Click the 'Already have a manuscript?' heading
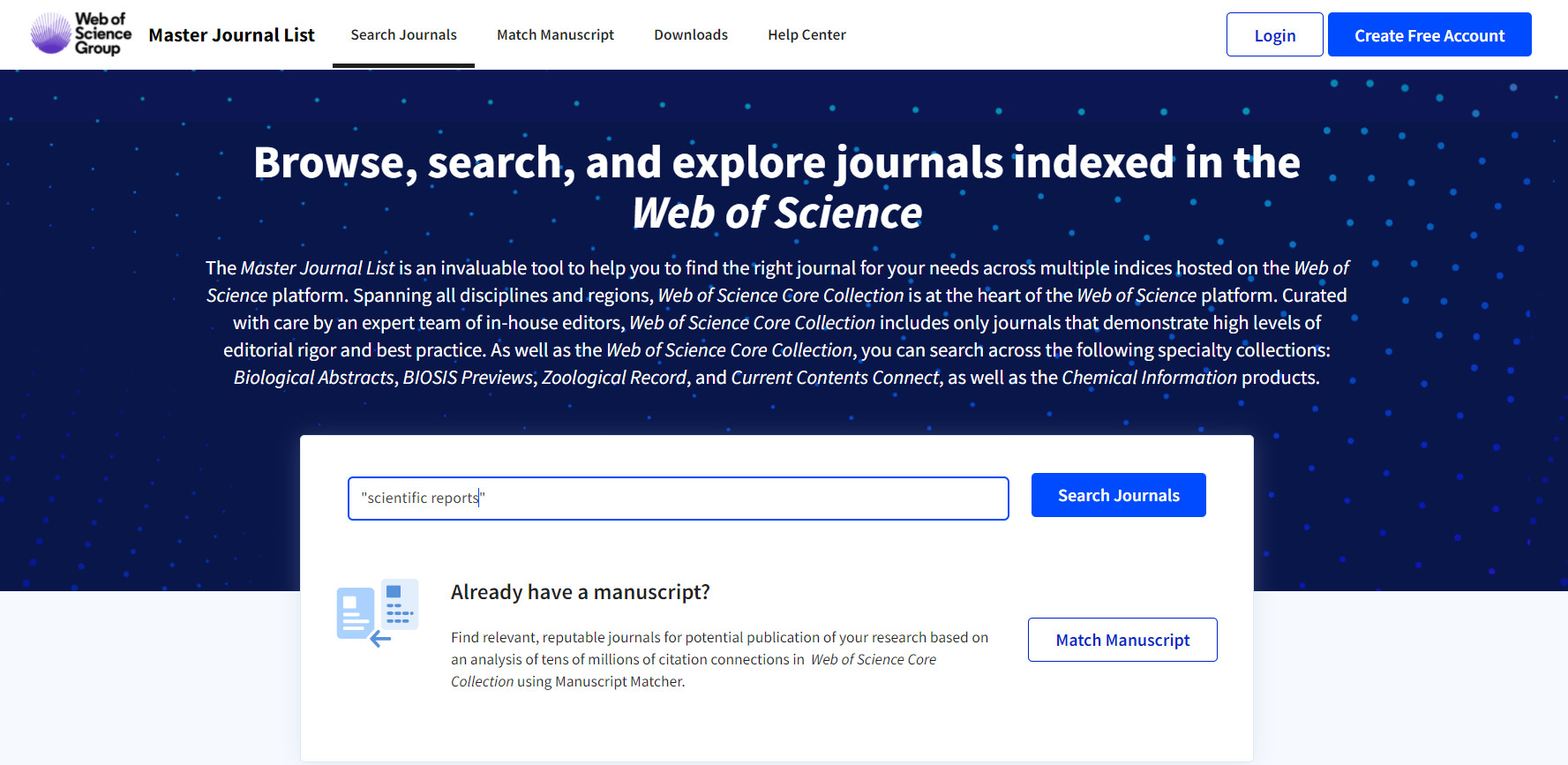The image size is (1568, 765). 581,592
